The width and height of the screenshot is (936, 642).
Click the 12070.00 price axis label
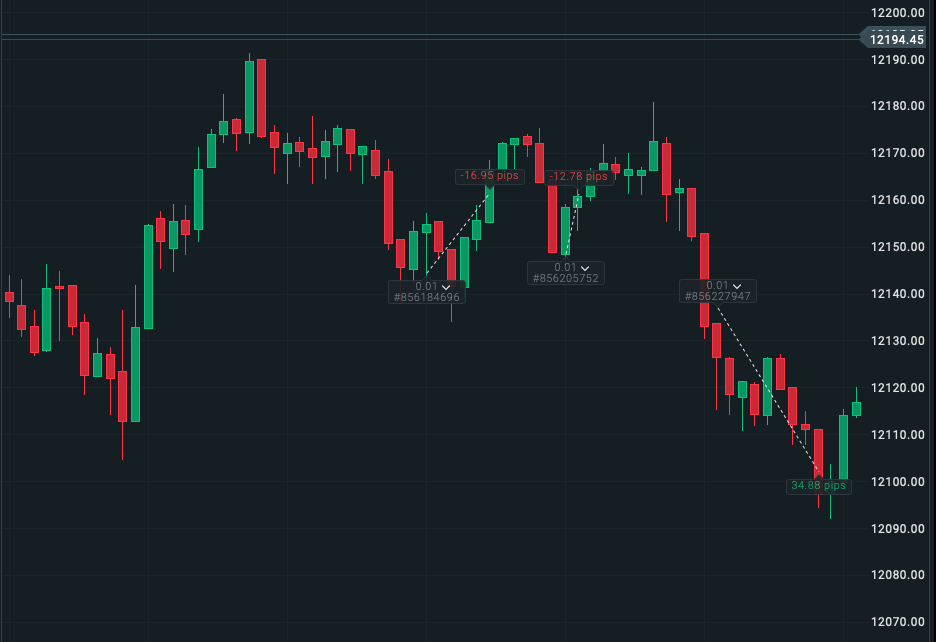[x=896, y=622]
